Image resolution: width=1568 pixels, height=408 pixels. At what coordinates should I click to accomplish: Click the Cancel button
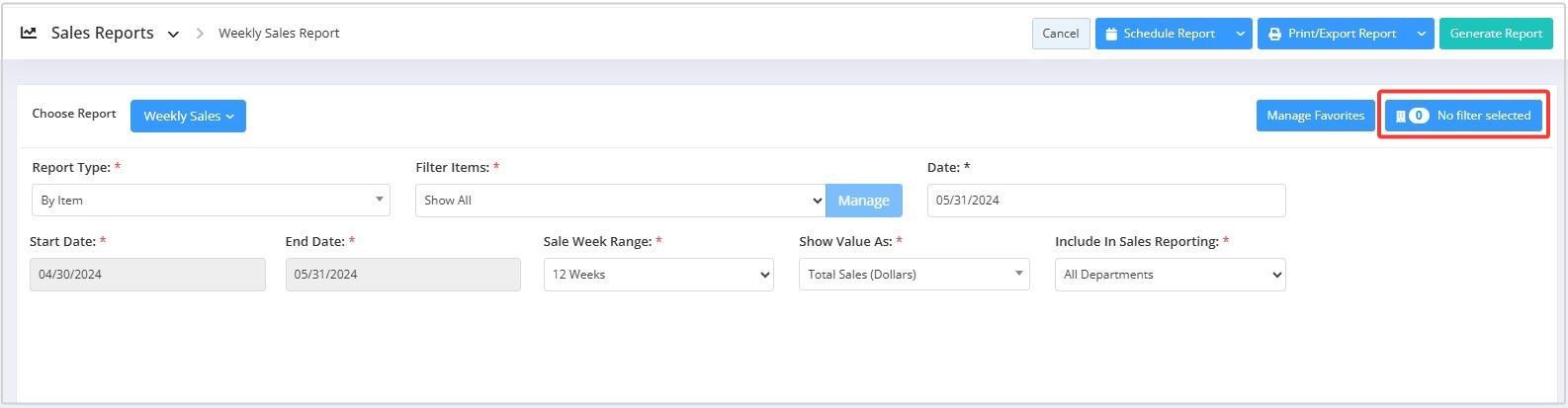(1061, 34)
